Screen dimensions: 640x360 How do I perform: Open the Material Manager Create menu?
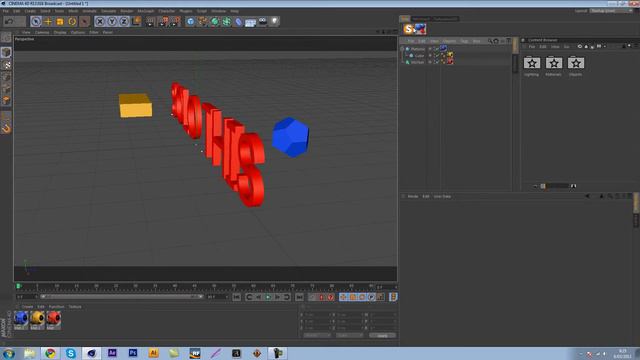click(x=28, y=307)
